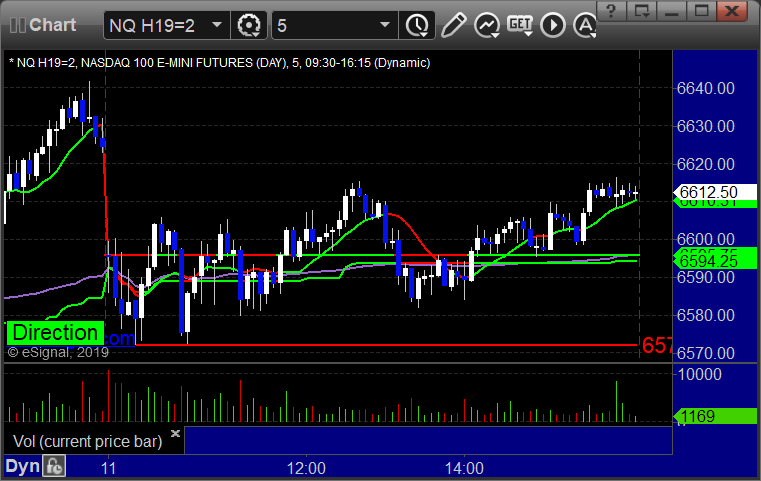Minimize the chart window
This screenshot has width=761, height=481.
tap(671, 11)
